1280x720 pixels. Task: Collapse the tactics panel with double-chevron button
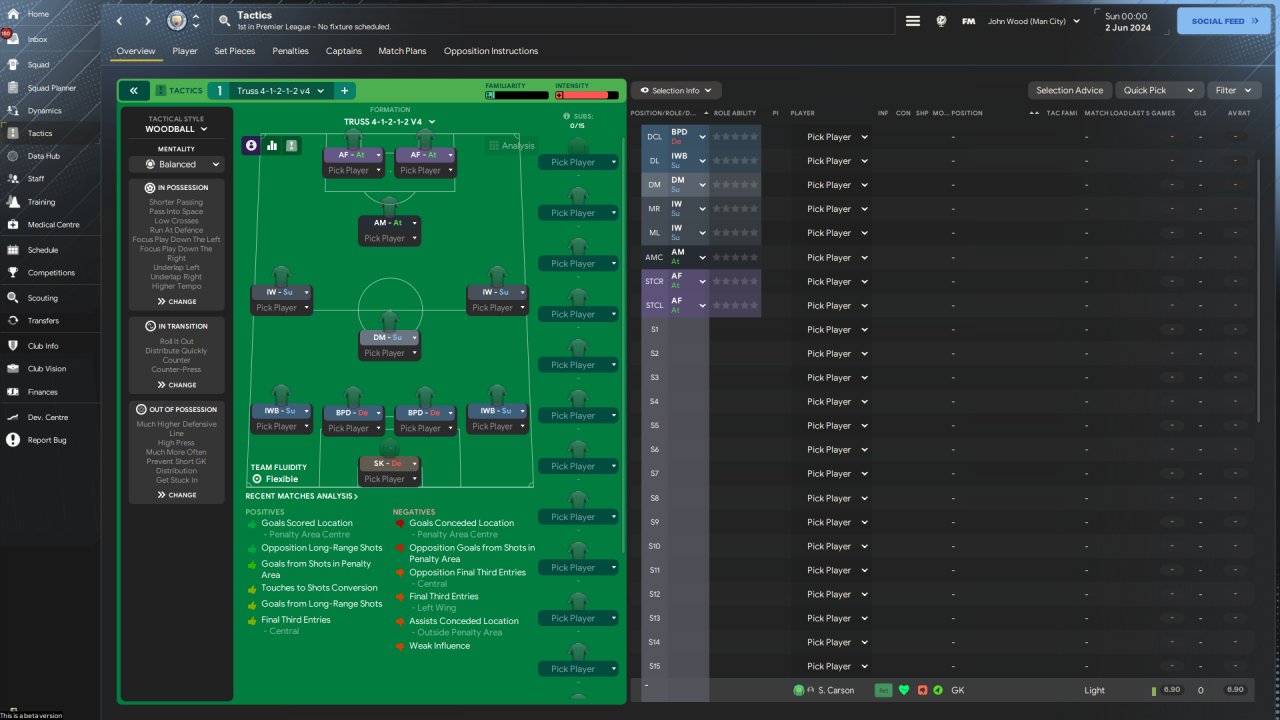133,91
